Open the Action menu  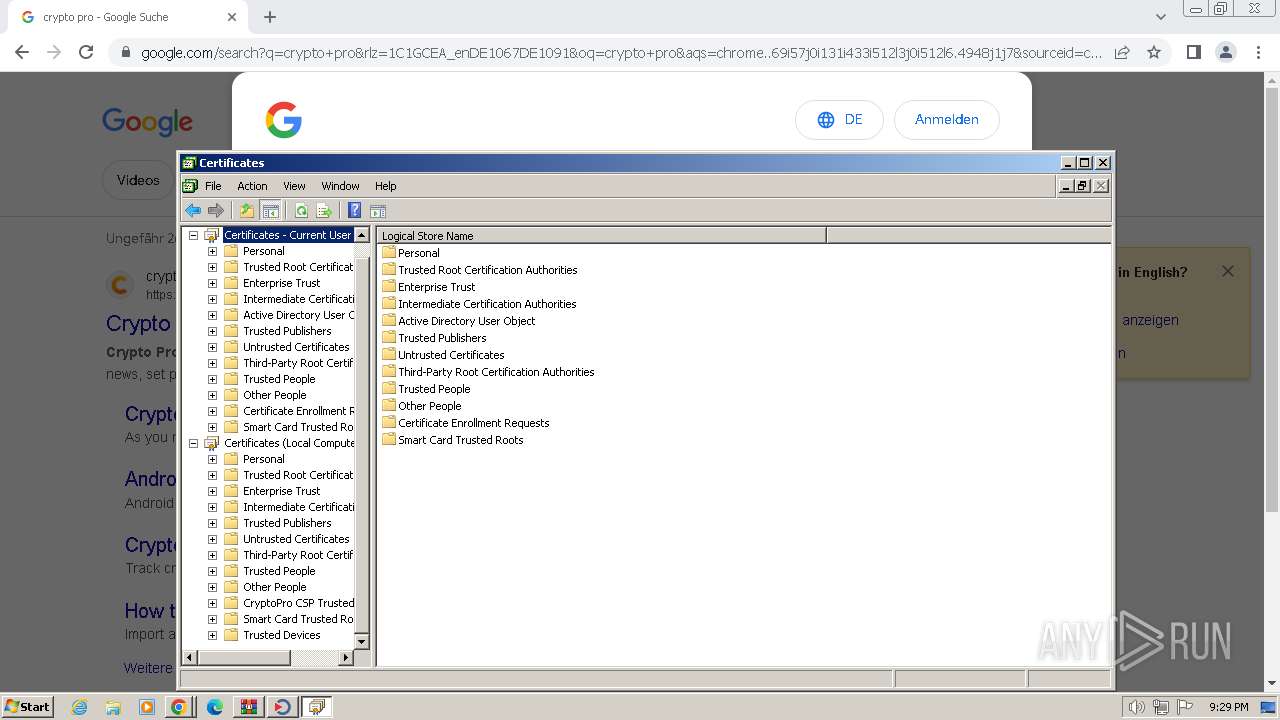(x=252, y=186)
